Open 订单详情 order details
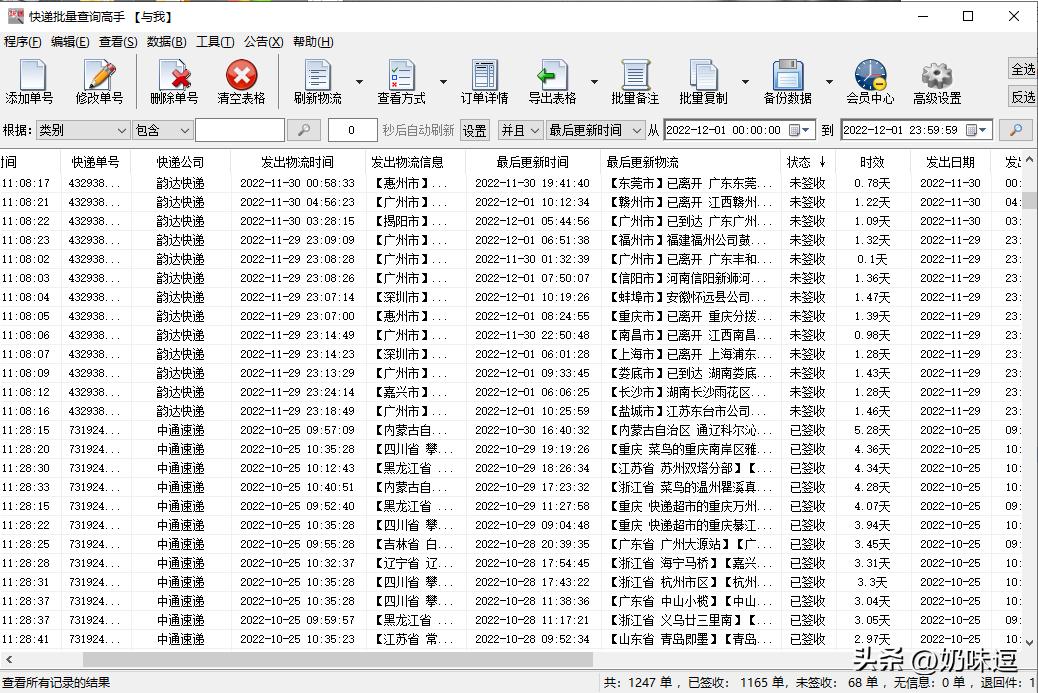1038x693 pixels. [482, 81]
